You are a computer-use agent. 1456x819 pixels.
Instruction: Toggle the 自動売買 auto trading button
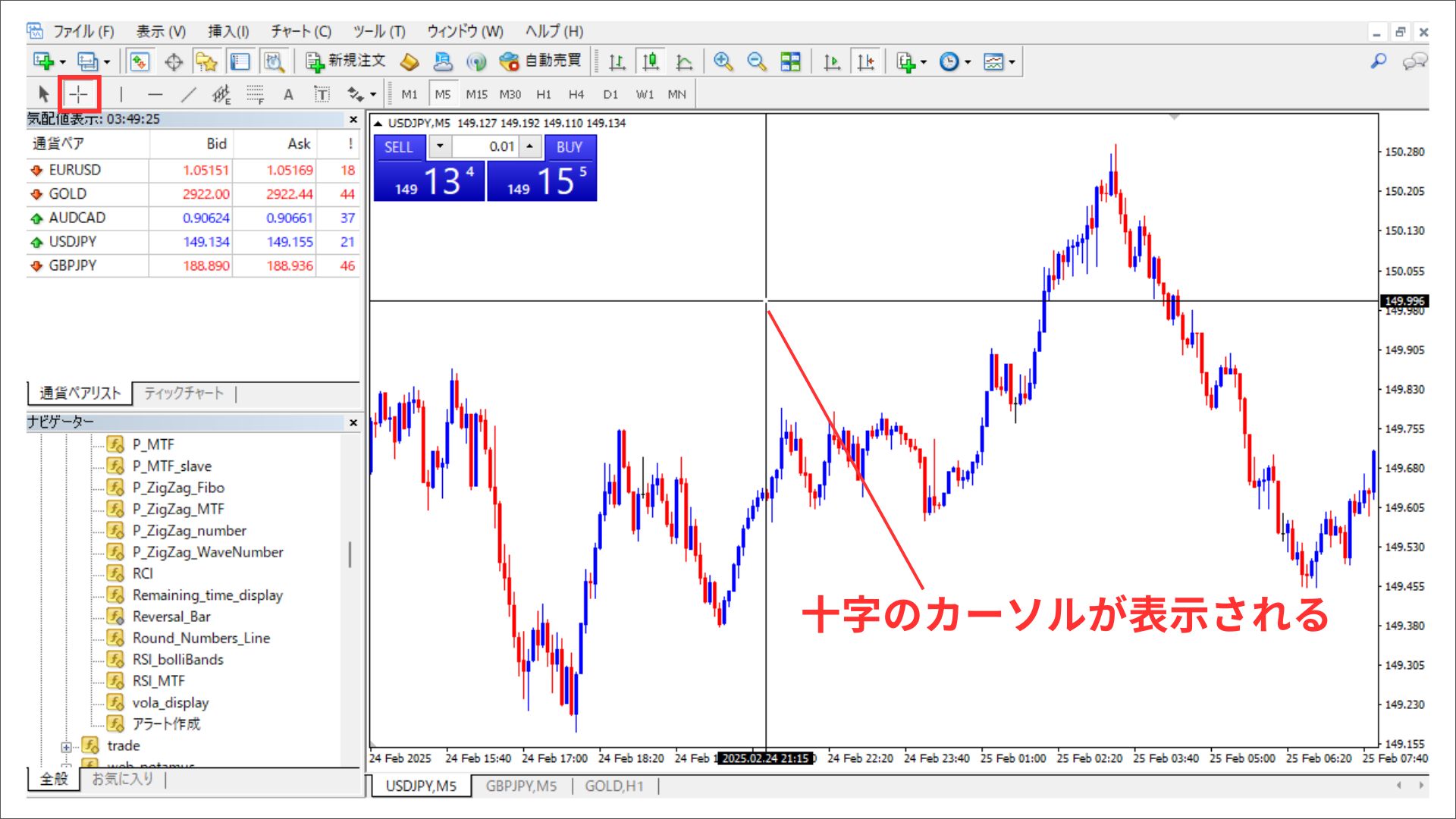click(541, 61)
